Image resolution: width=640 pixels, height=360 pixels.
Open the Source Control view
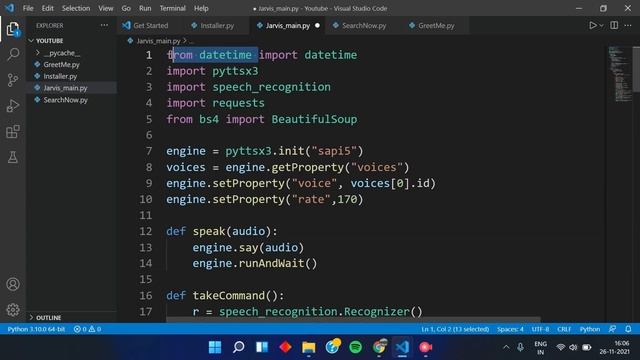(13, 80)
